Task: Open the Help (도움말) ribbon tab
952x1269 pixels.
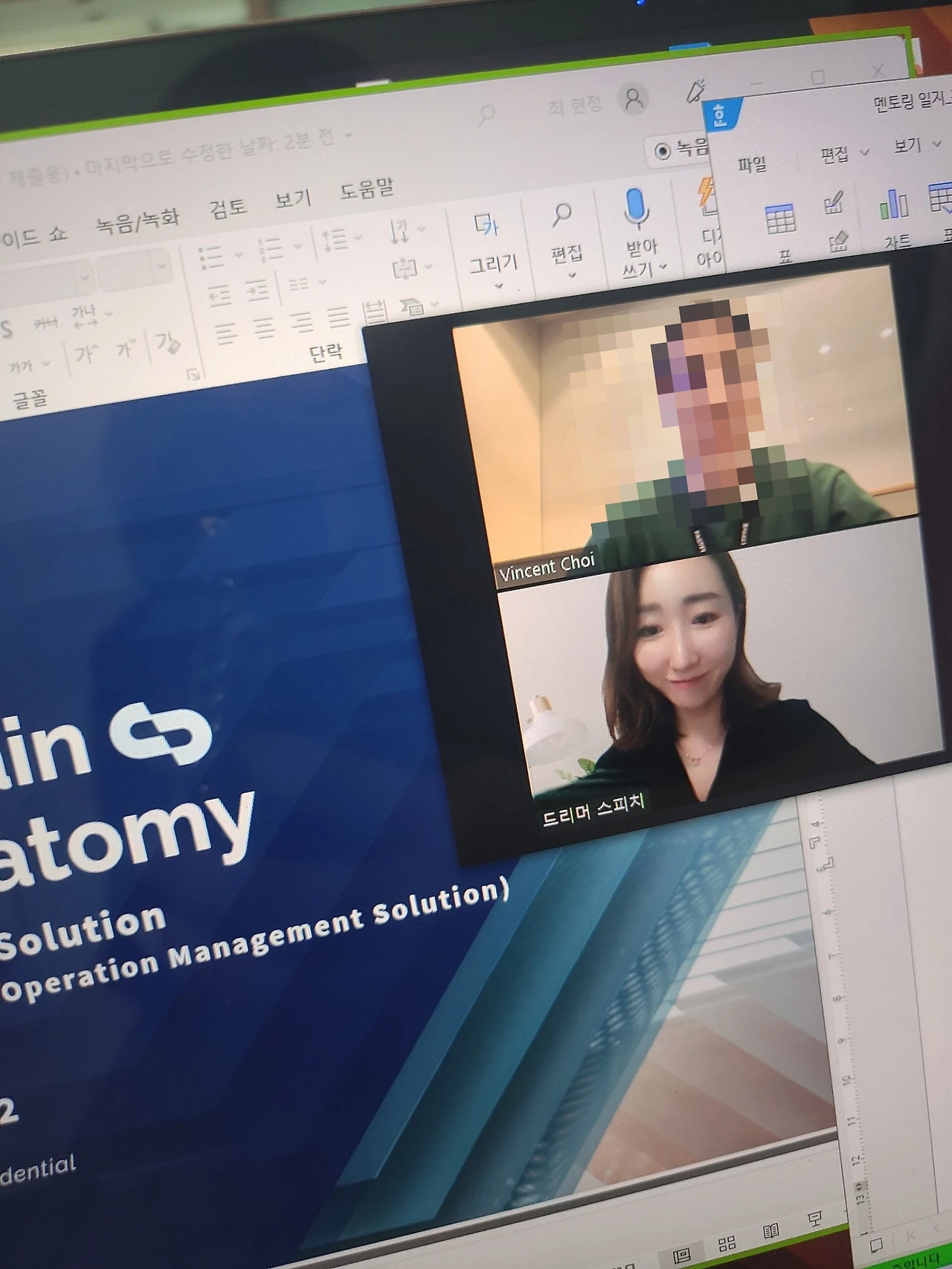Action: [366, 190]
